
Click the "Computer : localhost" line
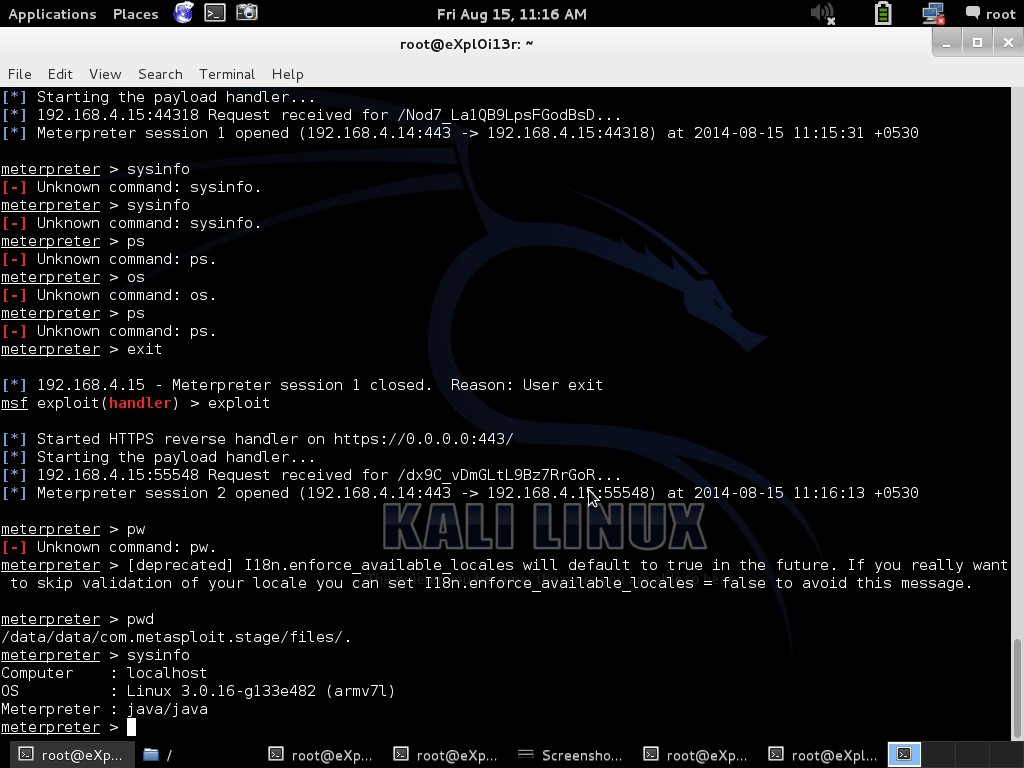coord(104,673)
